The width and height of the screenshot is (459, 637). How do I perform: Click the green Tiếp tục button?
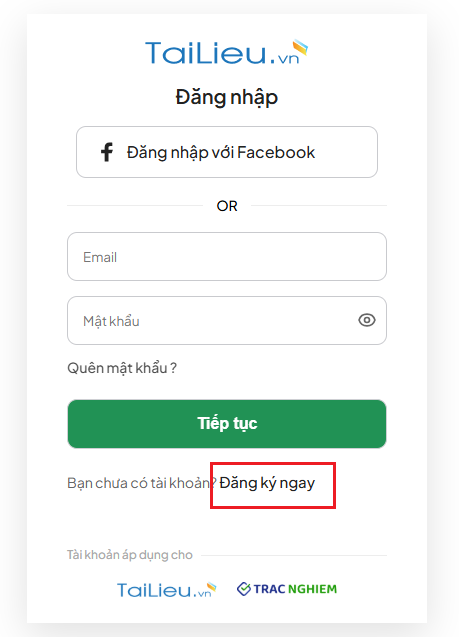[227, 424]
